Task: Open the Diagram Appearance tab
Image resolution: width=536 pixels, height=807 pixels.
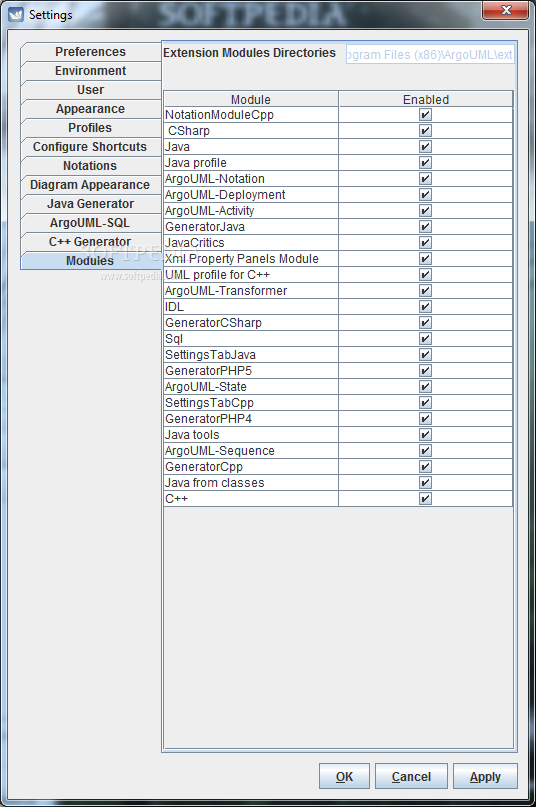Action: coord(91,185)
